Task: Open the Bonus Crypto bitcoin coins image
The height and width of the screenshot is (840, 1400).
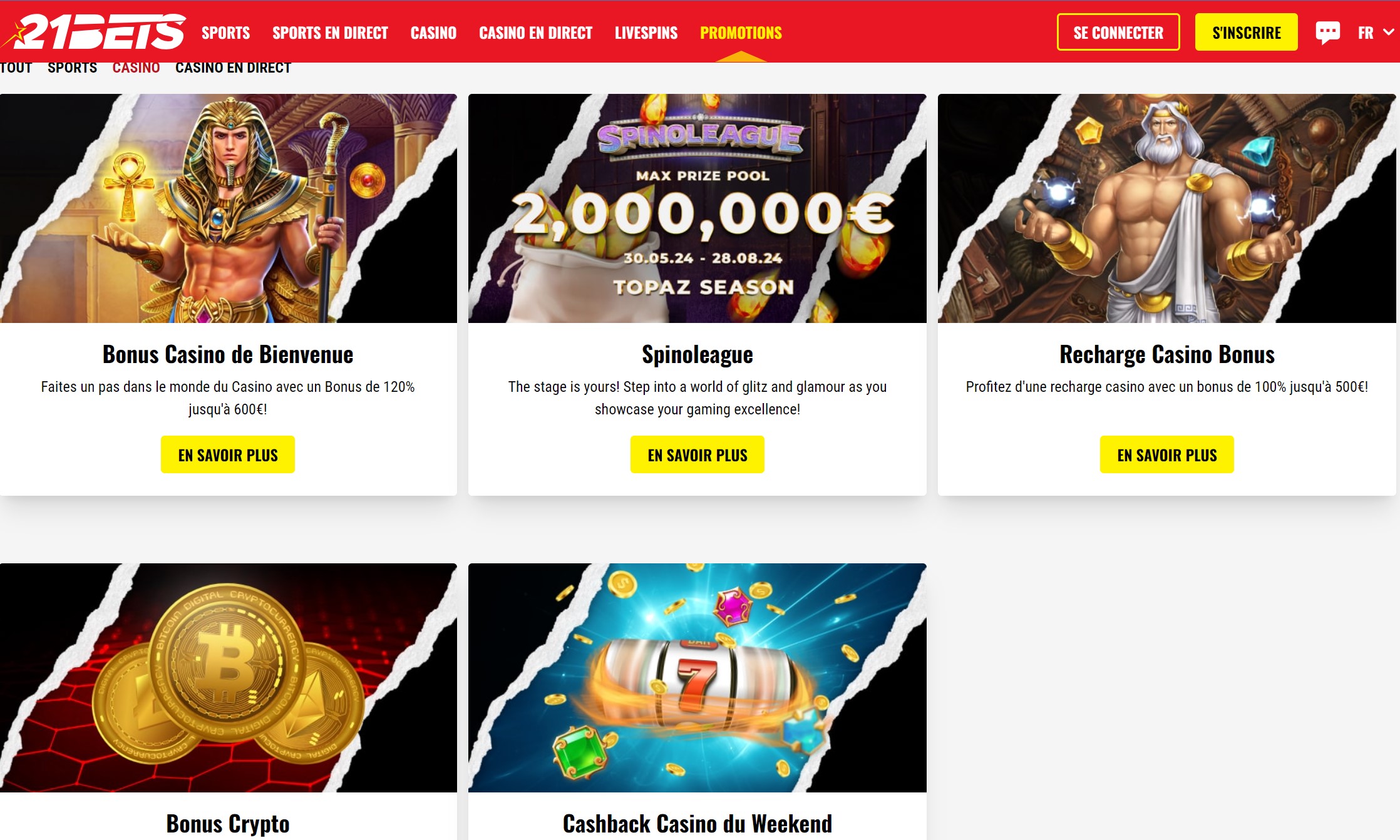Action: 228,678
